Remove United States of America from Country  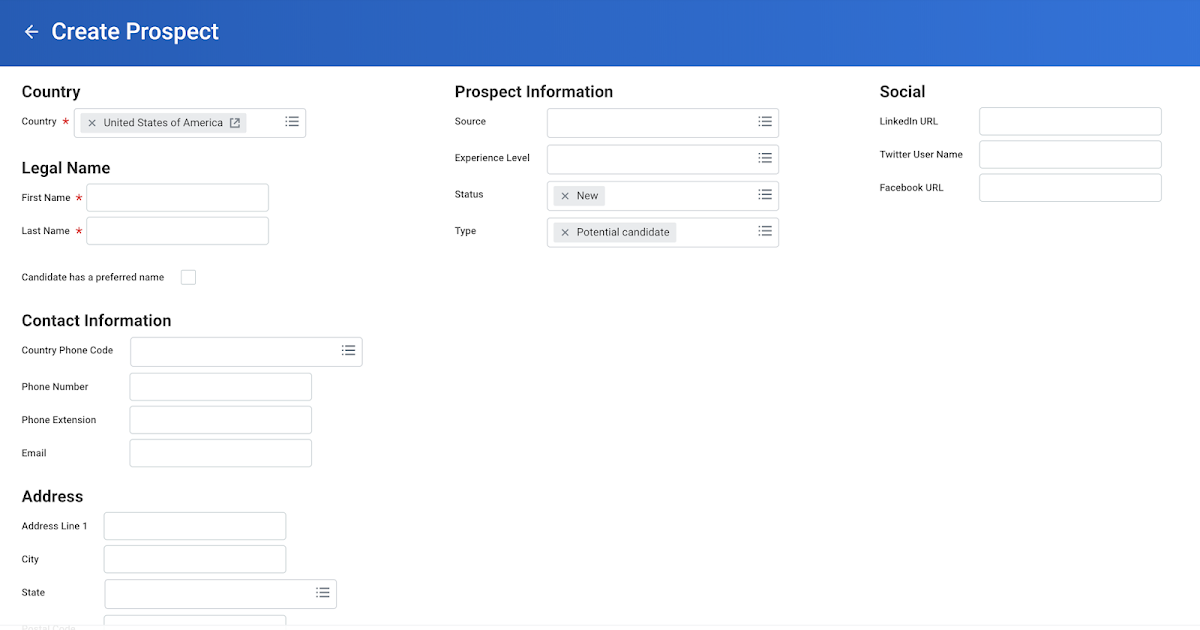pyautogui.click(x=92, y=122)
